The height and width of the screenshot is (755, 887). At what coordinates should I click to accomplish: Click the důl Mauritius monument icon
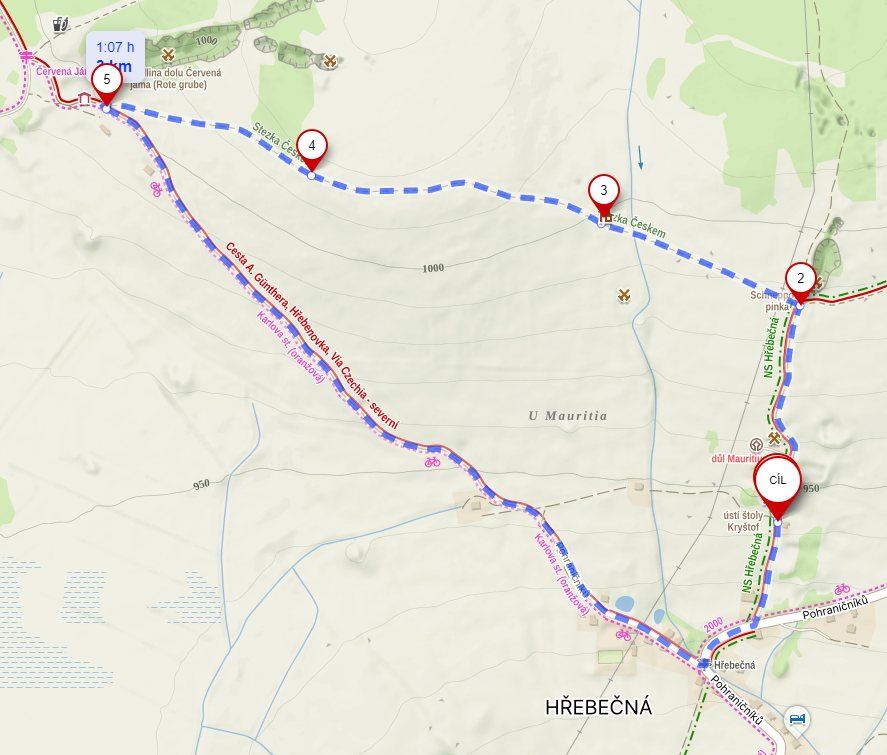[756, 445]
